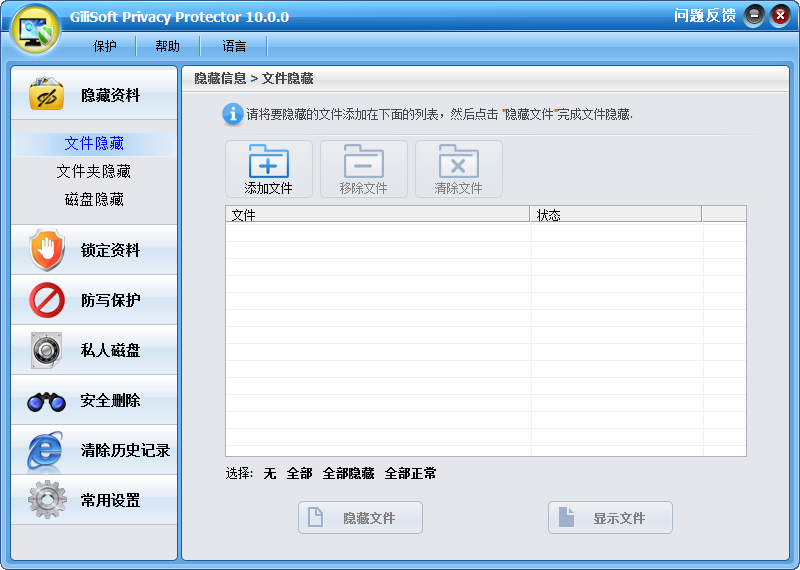Click the 文件 column header

[x=378, y=215]
